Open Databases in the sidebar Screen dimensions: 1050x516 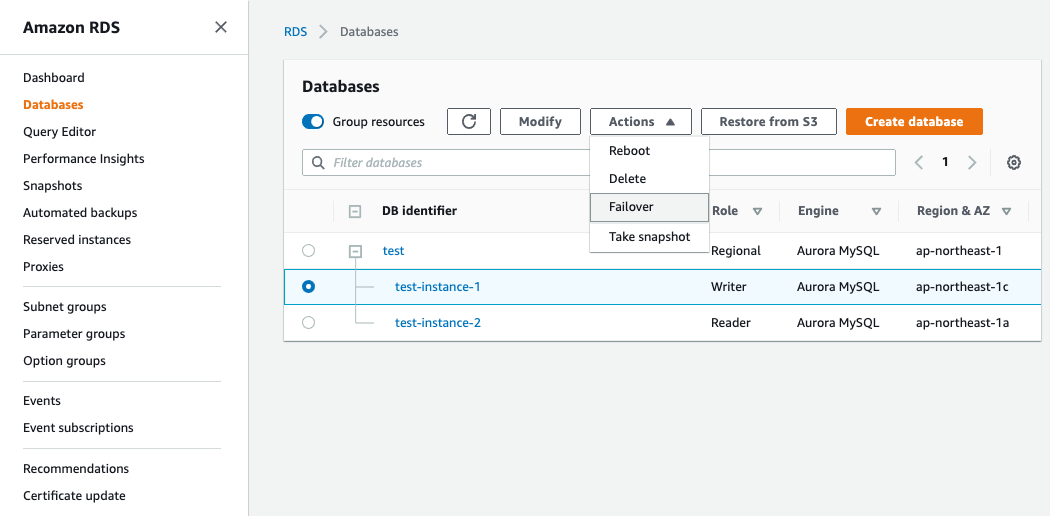tap(53, 104)
